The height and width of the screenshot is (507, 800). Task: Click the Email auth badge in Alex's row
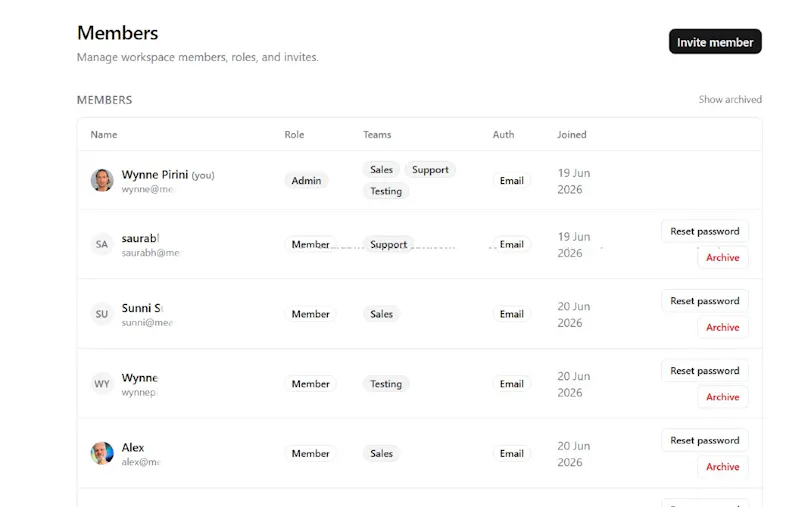(x=511, y=453)
